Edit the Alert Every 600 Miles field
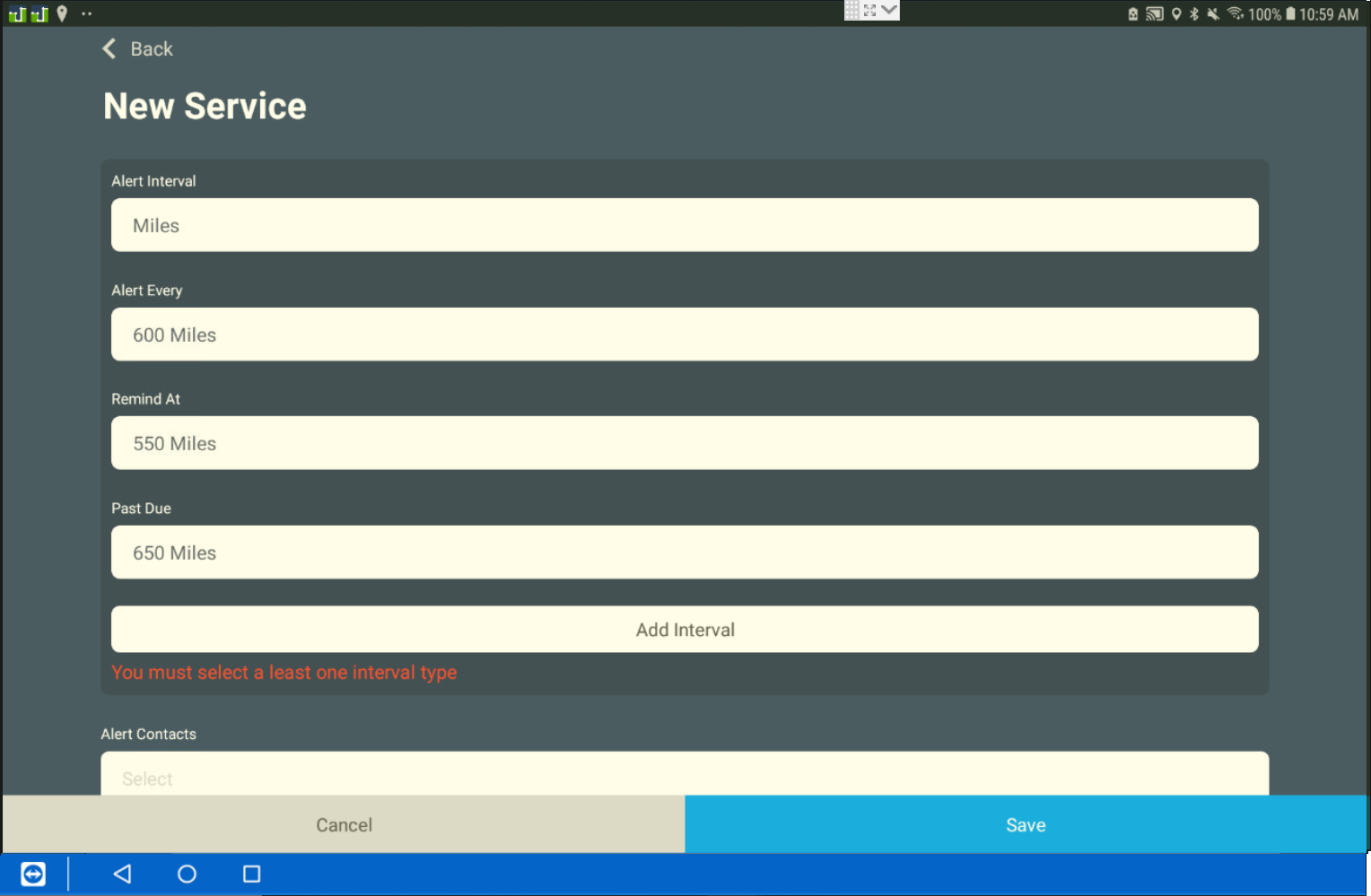This screenshot has height=896, width=1371. click(684, 335)
